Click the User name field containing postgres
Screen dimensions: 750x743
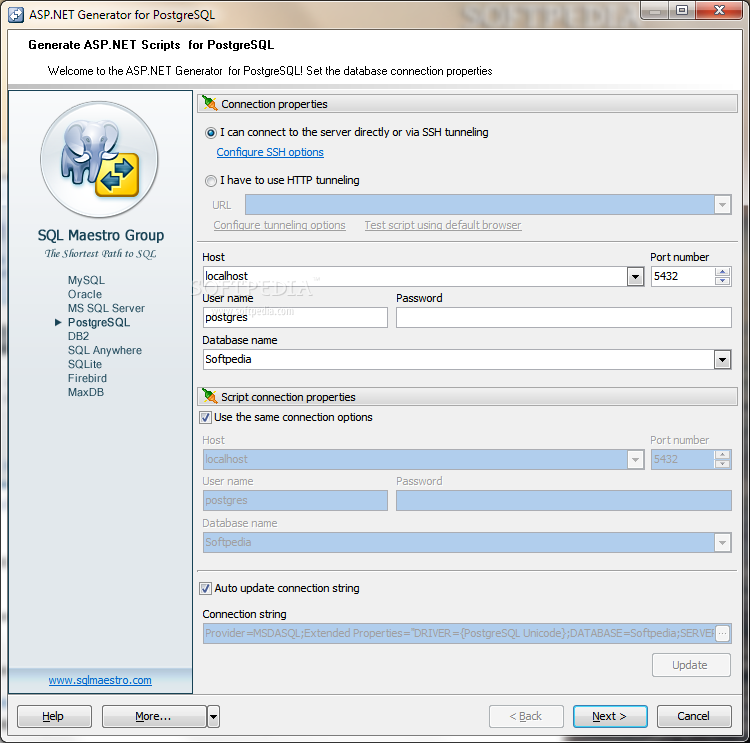[295, 318]
